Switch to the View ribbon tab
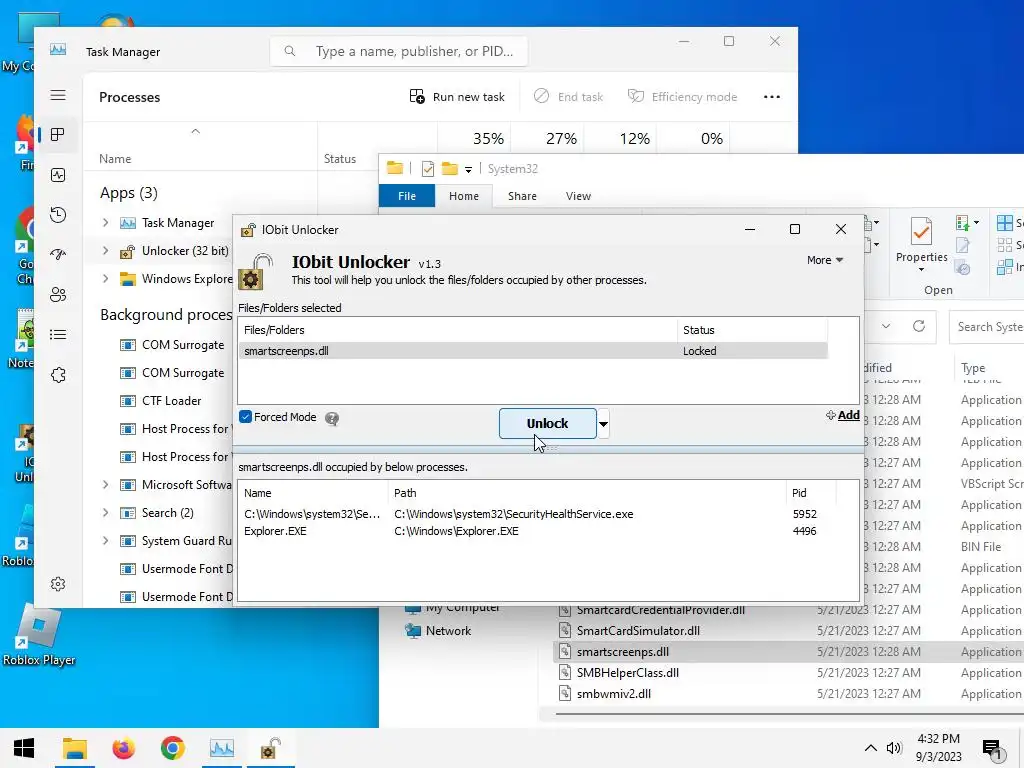The height and width of the screenshot is (768, 1024). [578, 196]
